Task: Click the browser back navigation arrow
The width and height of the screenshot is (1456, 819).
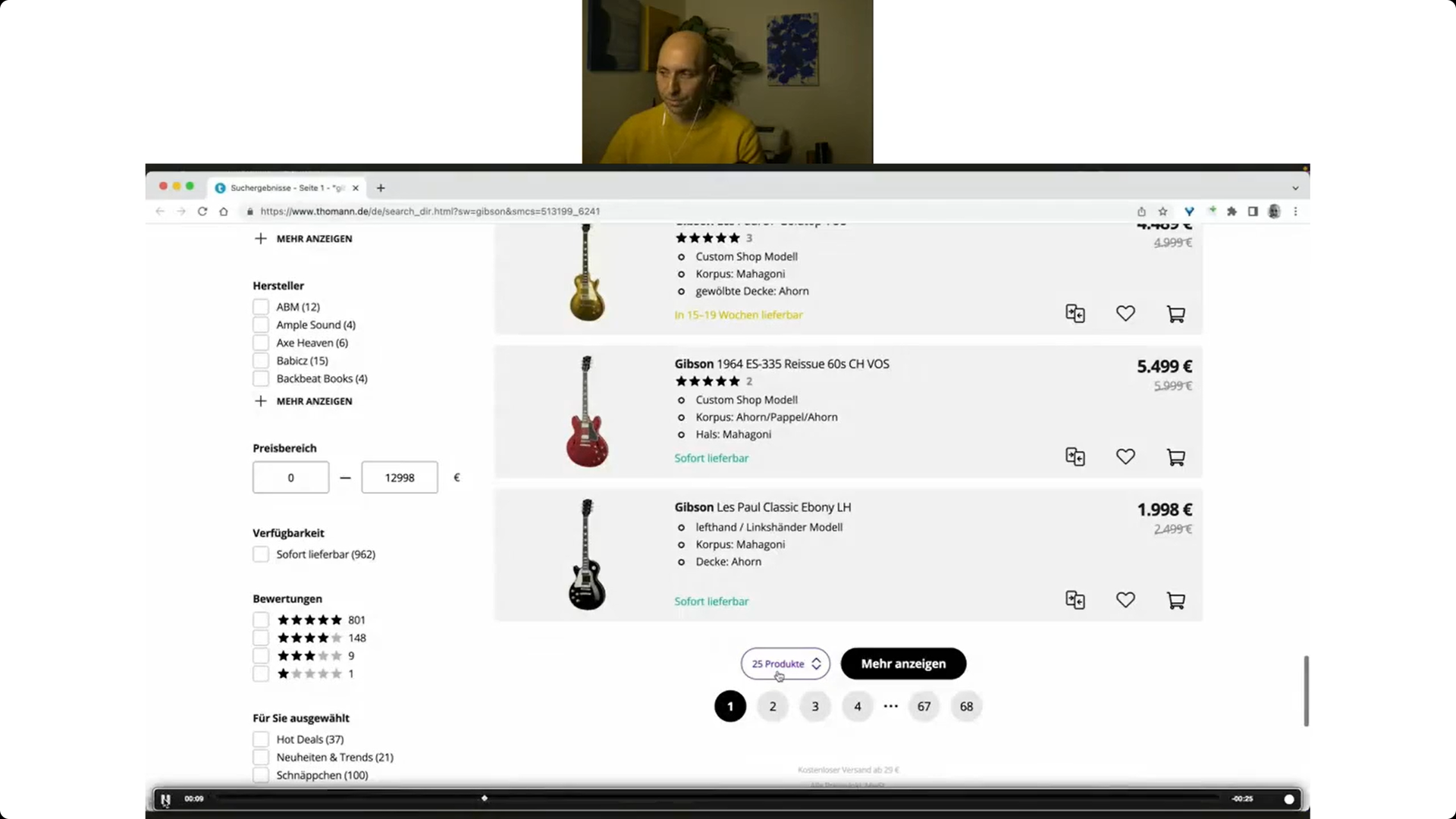Action: pyautogui.click(x=160, y=211)
